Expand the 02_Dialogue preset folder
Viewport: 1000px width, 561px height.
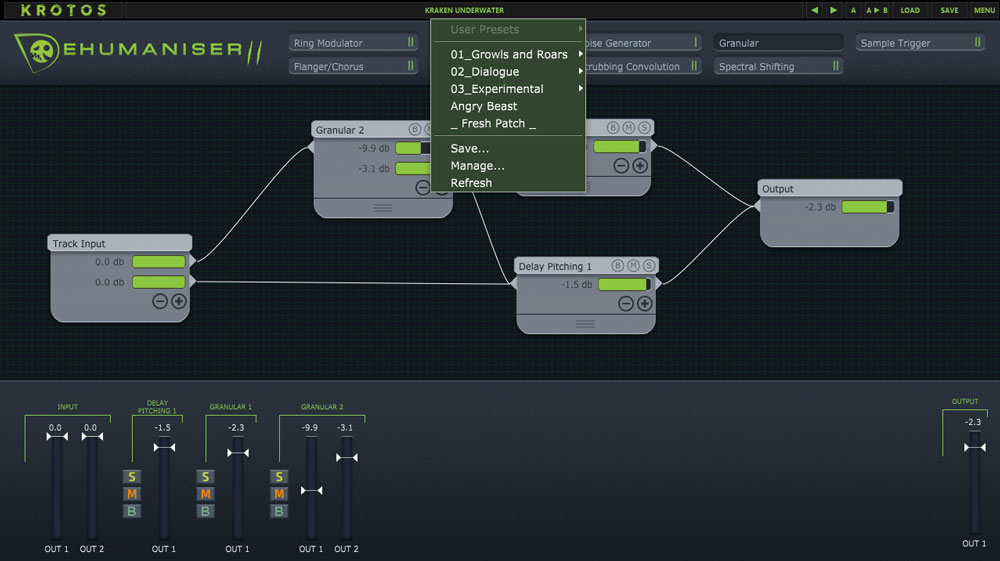(x=485, y=72)
